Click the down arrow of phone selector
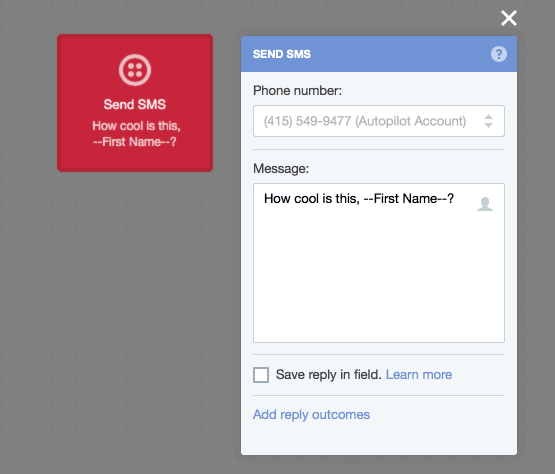Viewport: 555px width, 474px height. pos(488,125)
